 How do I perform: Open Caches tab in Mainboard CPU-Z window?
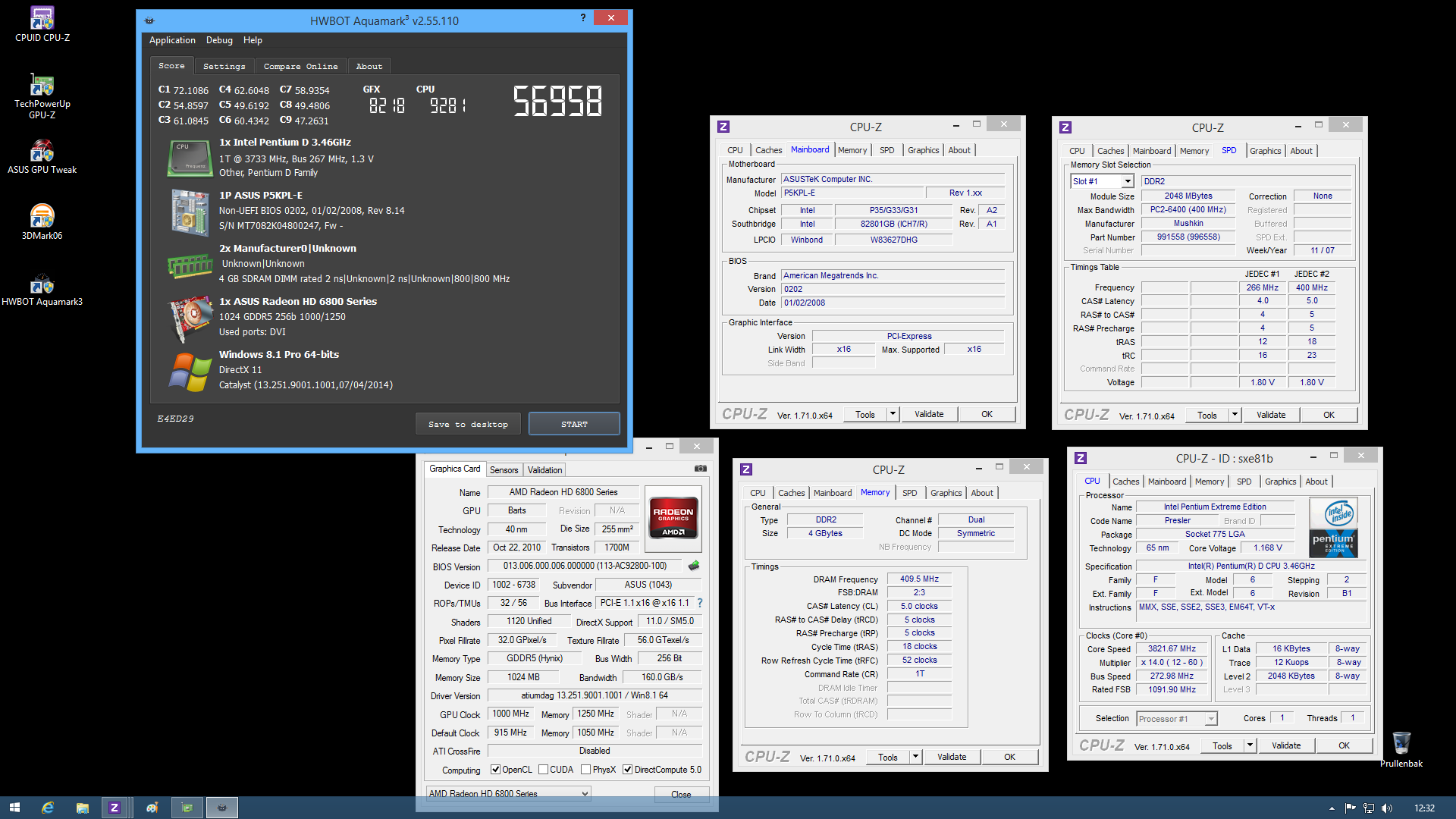(768, 150)
